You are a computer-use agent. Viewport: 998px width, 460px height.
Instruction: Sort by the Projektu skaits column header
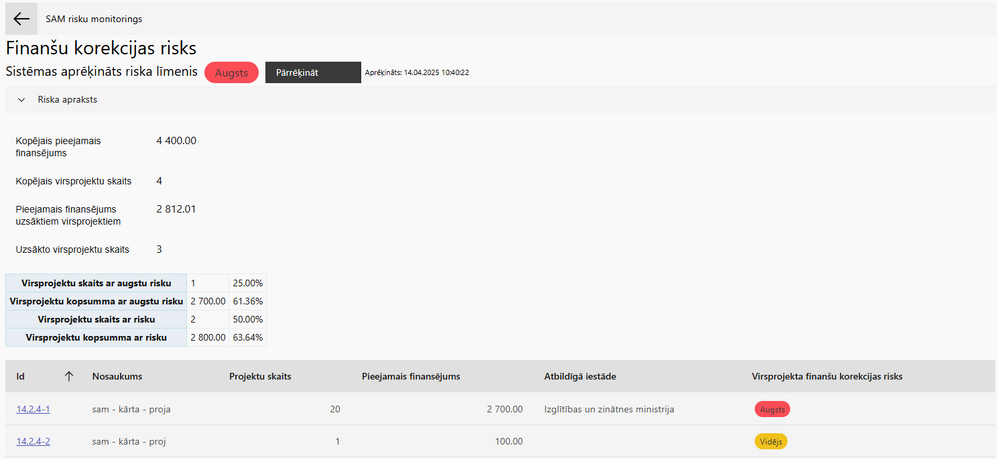(x=260, y=377)
